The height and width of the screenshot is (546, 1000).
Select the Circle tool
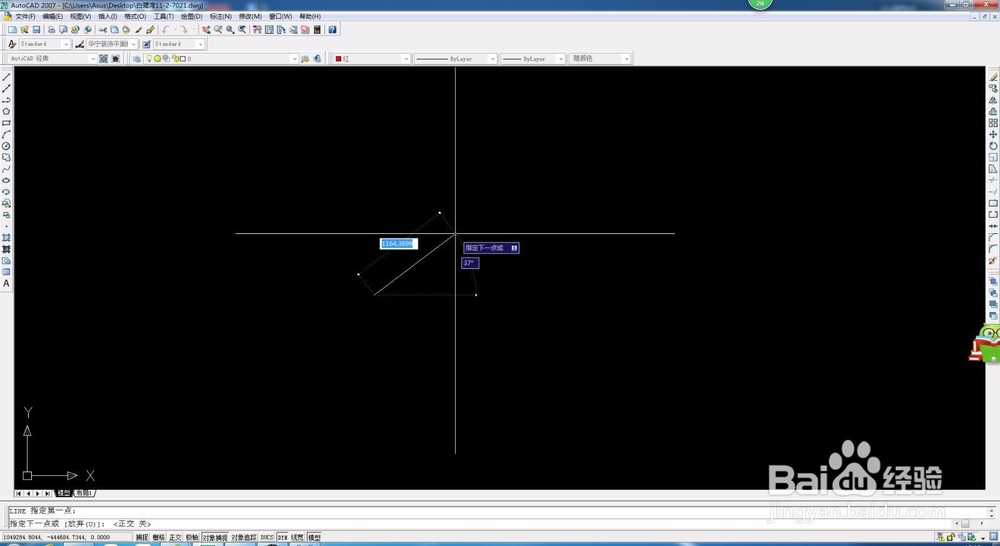(6, 145)
